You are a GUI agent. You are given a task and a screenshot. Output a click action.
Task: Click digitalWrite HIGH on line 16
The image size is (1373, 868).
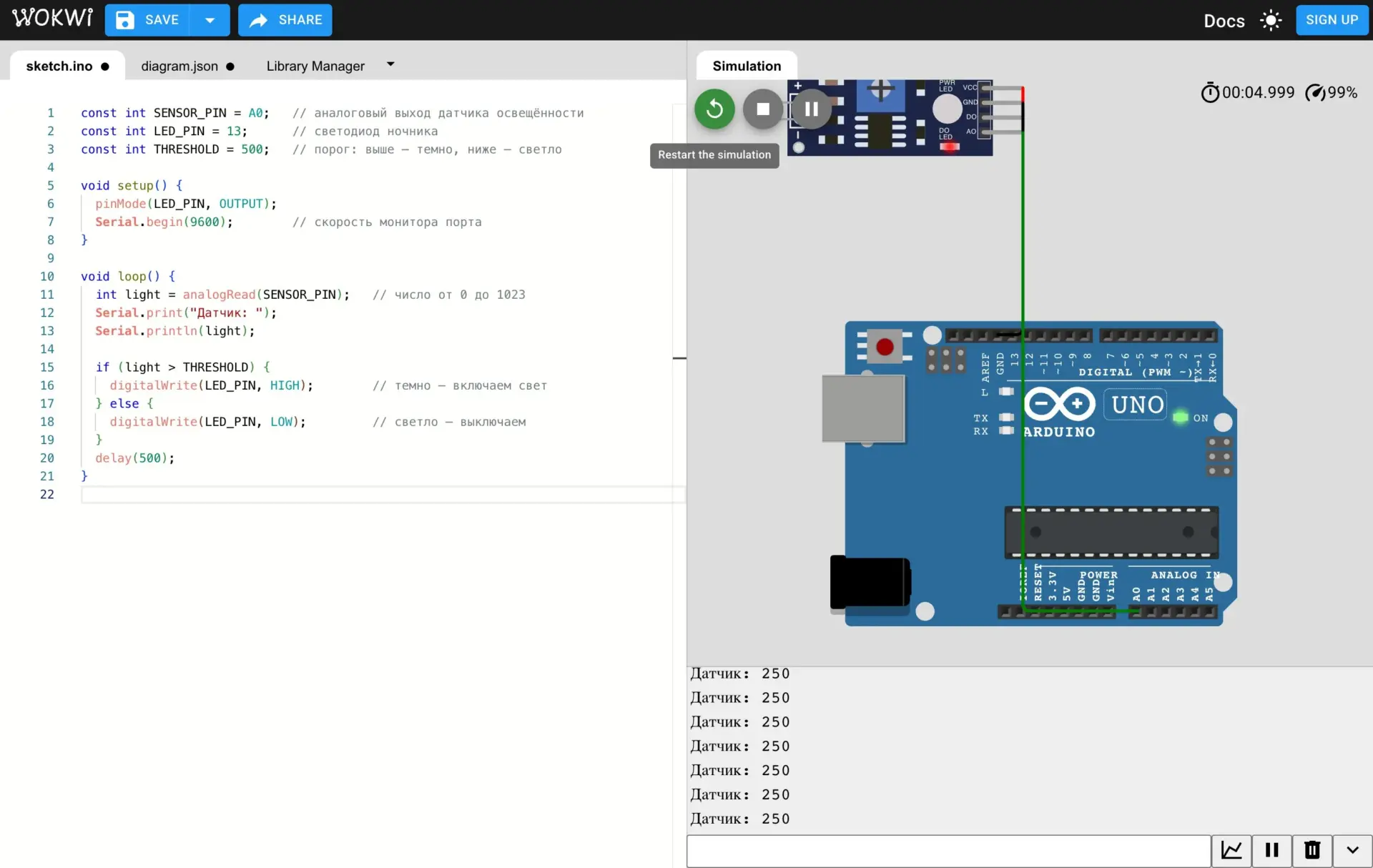[212, 385]
